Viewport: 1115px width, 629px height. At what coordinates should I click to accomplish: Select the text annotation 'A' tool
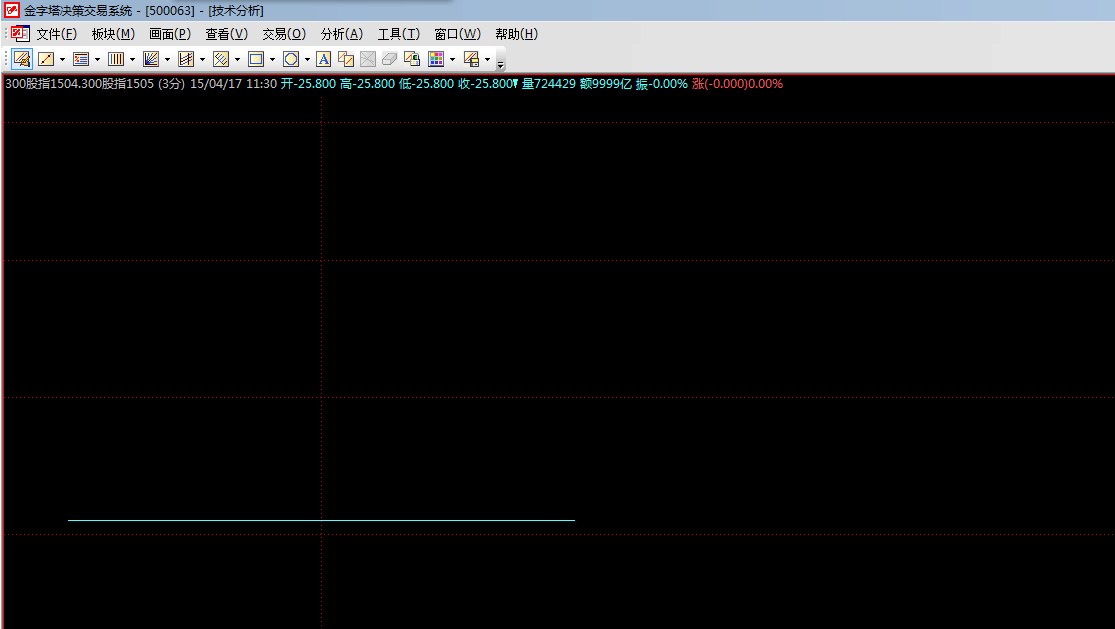click(x=324, y=59)
